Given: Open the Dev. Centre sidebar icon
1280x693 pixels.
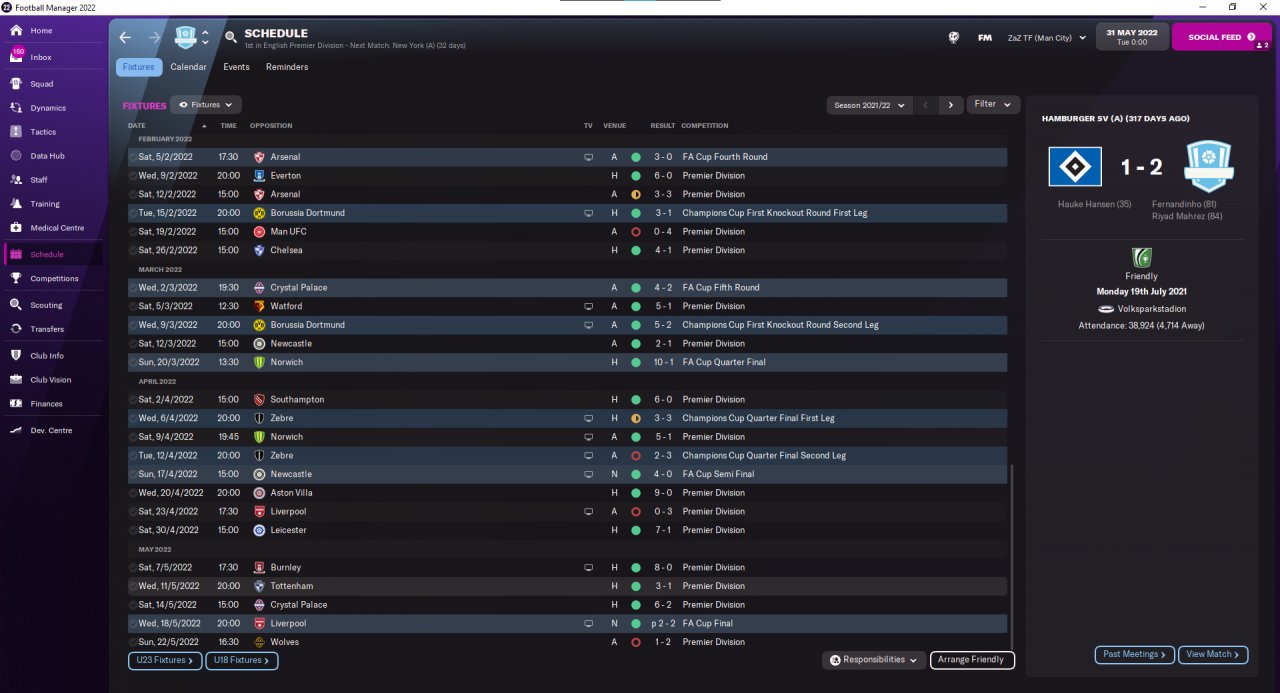Looking at the screenshot, I should point(16,430).
